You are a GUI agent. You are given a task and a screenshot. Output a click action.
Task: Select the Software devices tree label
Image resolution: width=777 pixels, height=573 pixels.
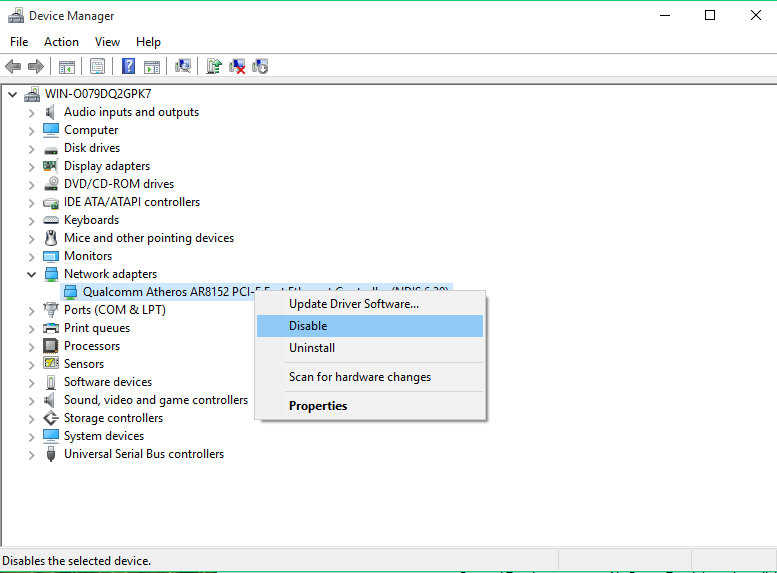tap(108, 382)
